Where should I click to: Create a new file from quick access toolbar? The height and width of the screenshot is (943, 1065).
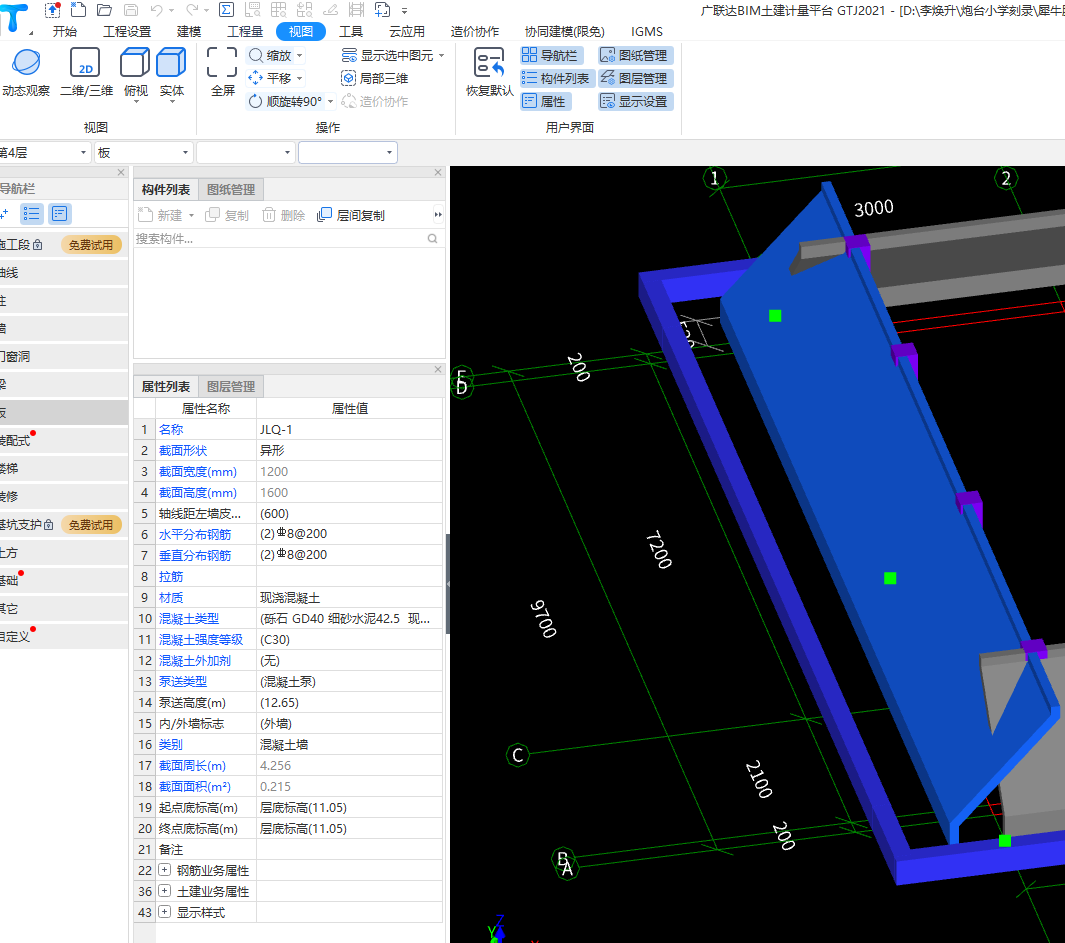[x=78, y=10]
